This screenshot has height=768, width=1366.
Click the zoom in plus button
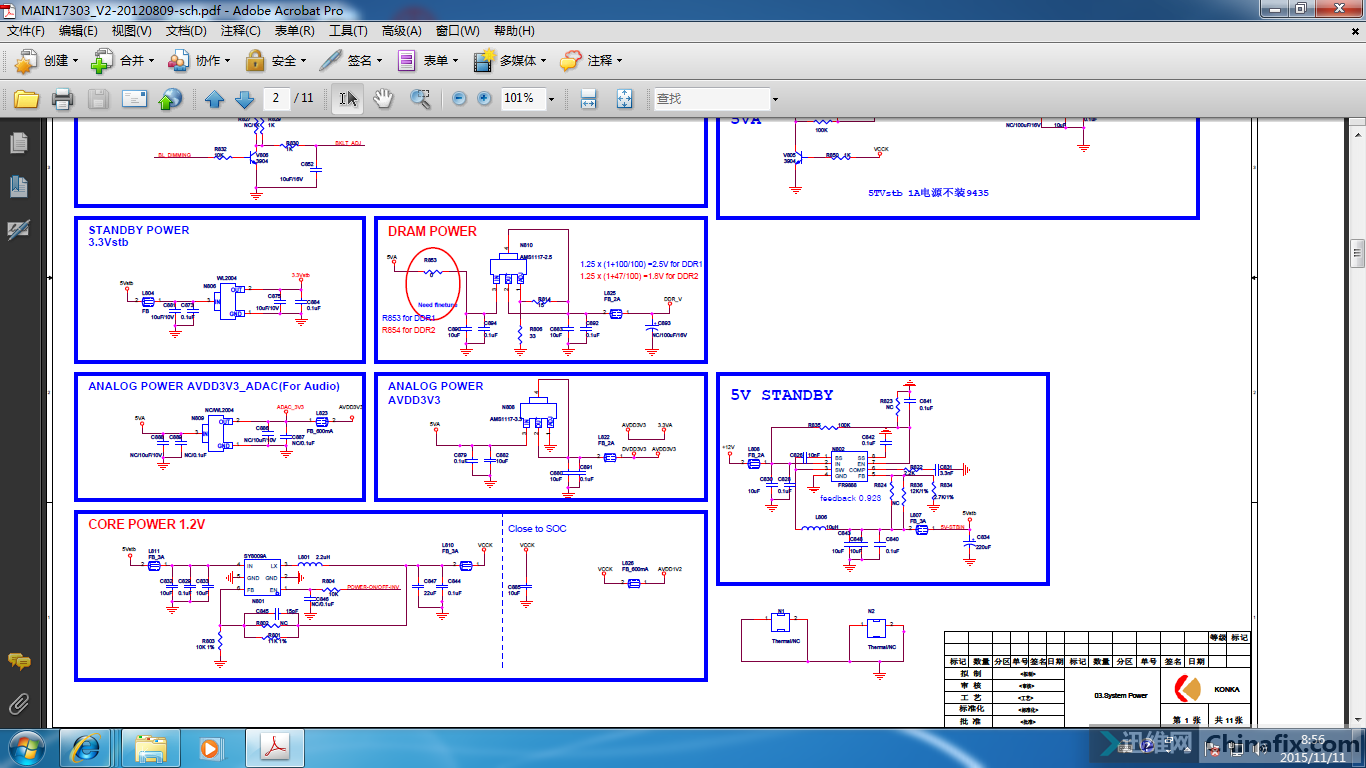click(485, 99)
